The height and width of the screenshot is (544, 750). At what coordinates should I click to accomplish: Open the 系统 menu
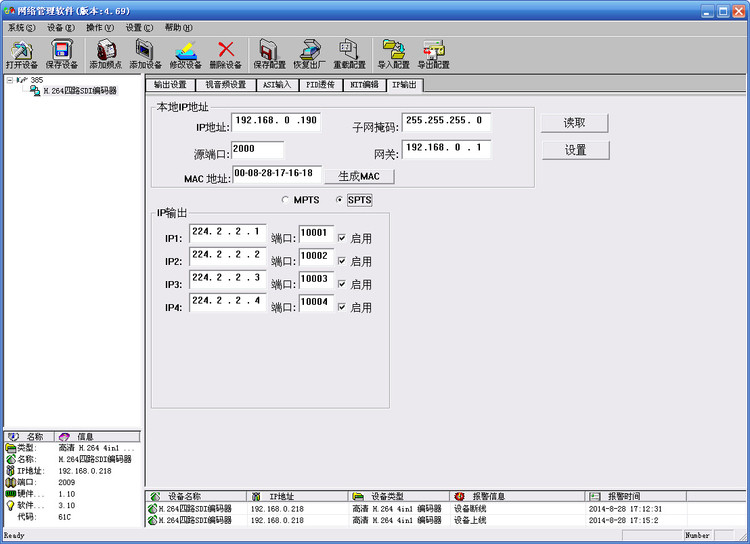click(22, 28)
